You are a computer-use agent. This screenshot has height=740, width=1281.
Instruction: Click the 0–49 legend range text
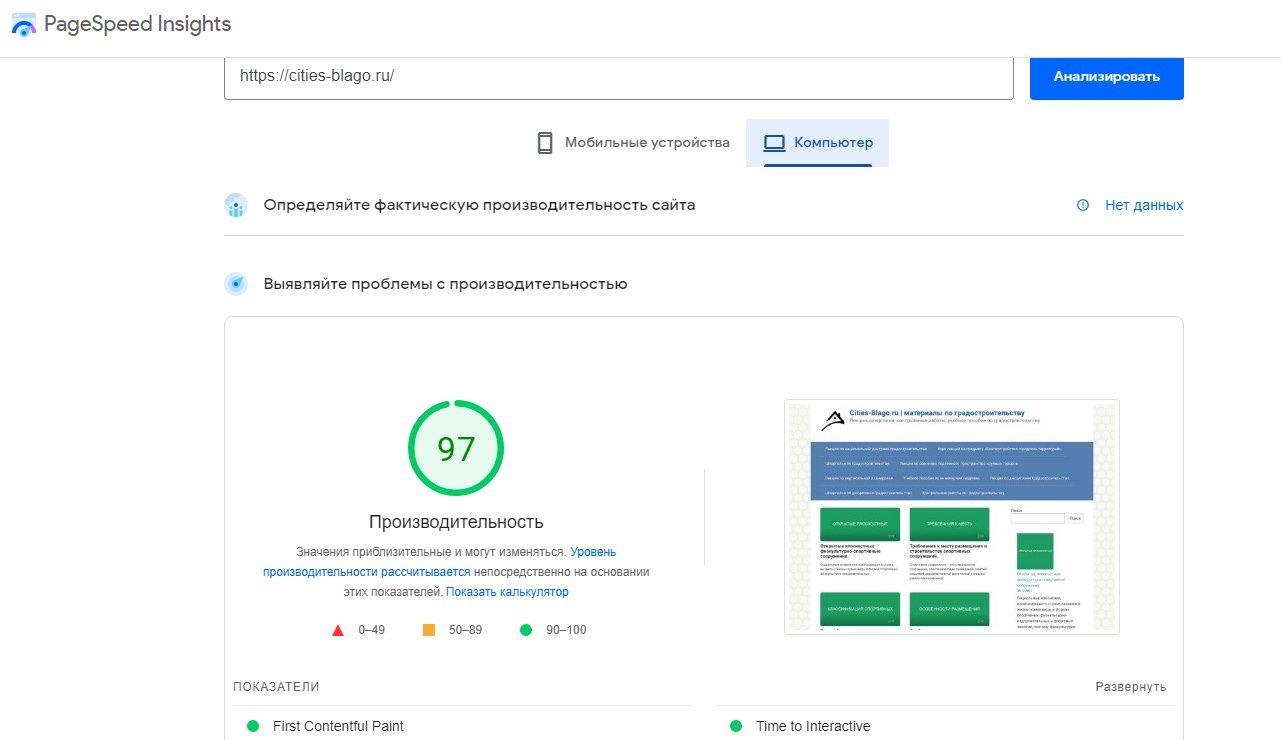click(x=371, y=630)
